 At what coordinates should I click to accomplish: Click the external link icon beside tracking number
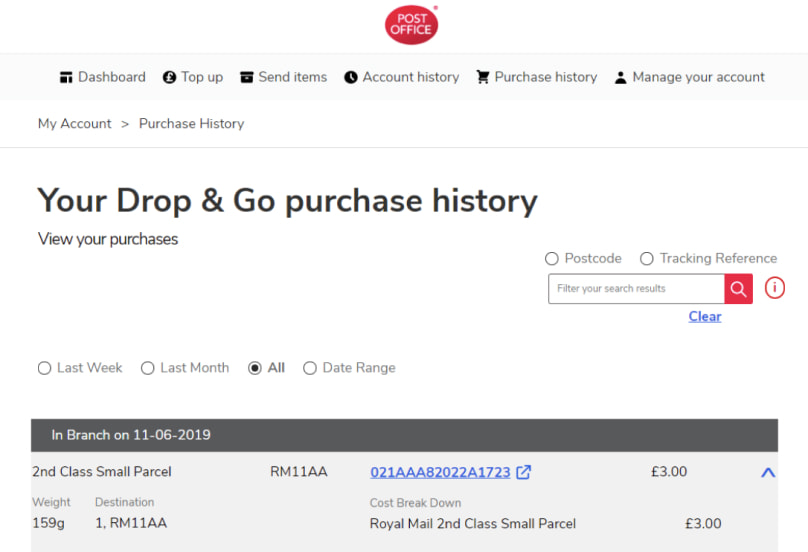click(x=524, y=472)
